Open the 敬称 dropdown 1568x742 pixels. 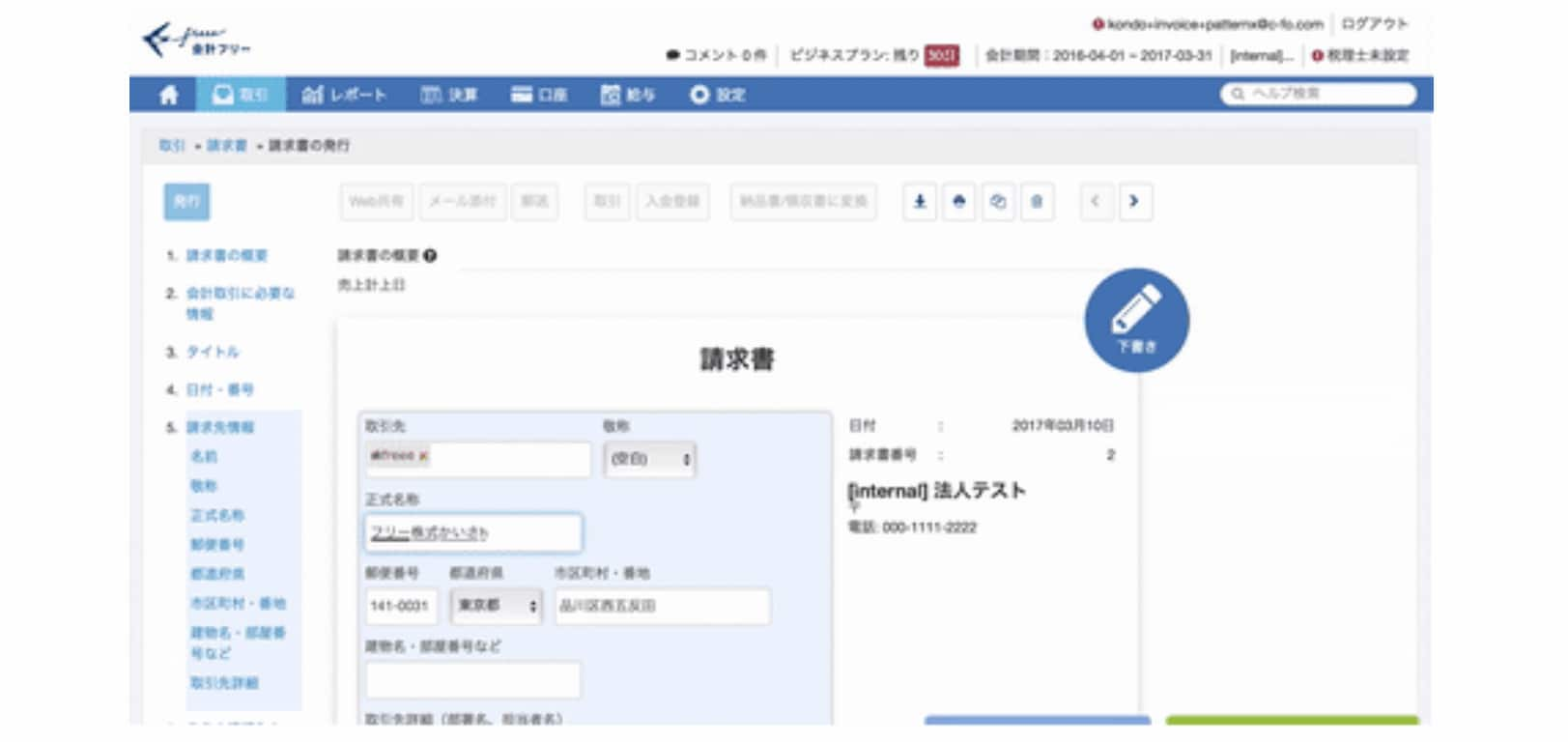[649, 459]
